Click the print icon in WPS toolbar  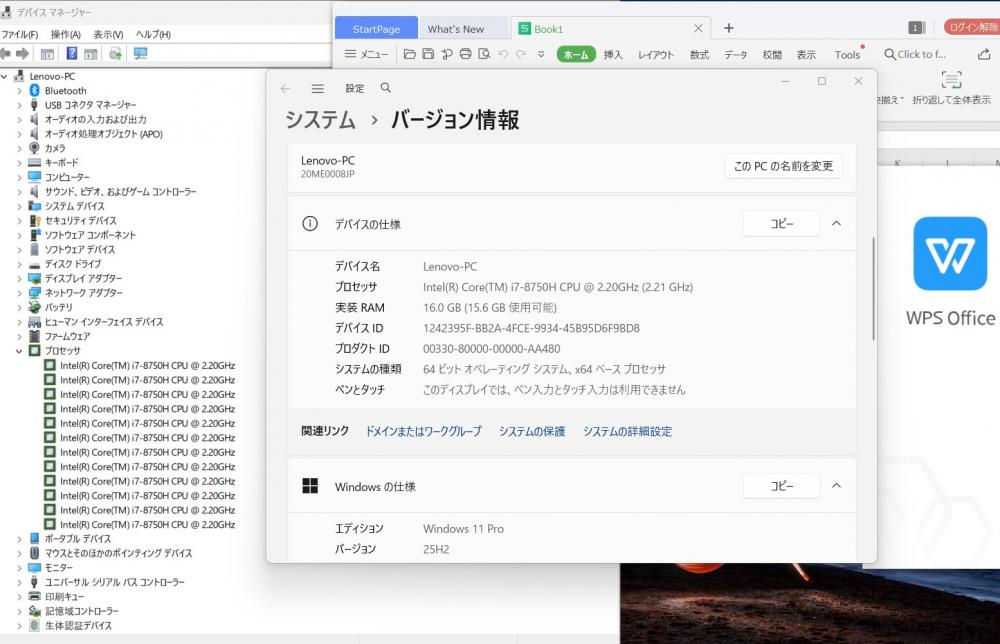465,55
